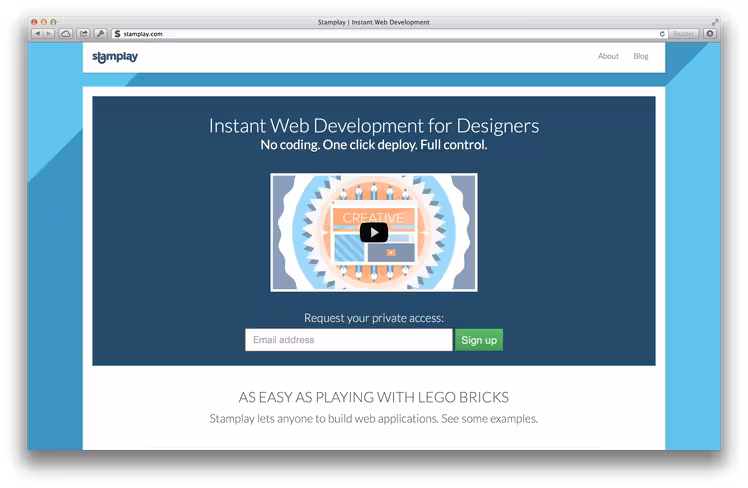
Task: Play the promo video
Action: pos(374,232)
